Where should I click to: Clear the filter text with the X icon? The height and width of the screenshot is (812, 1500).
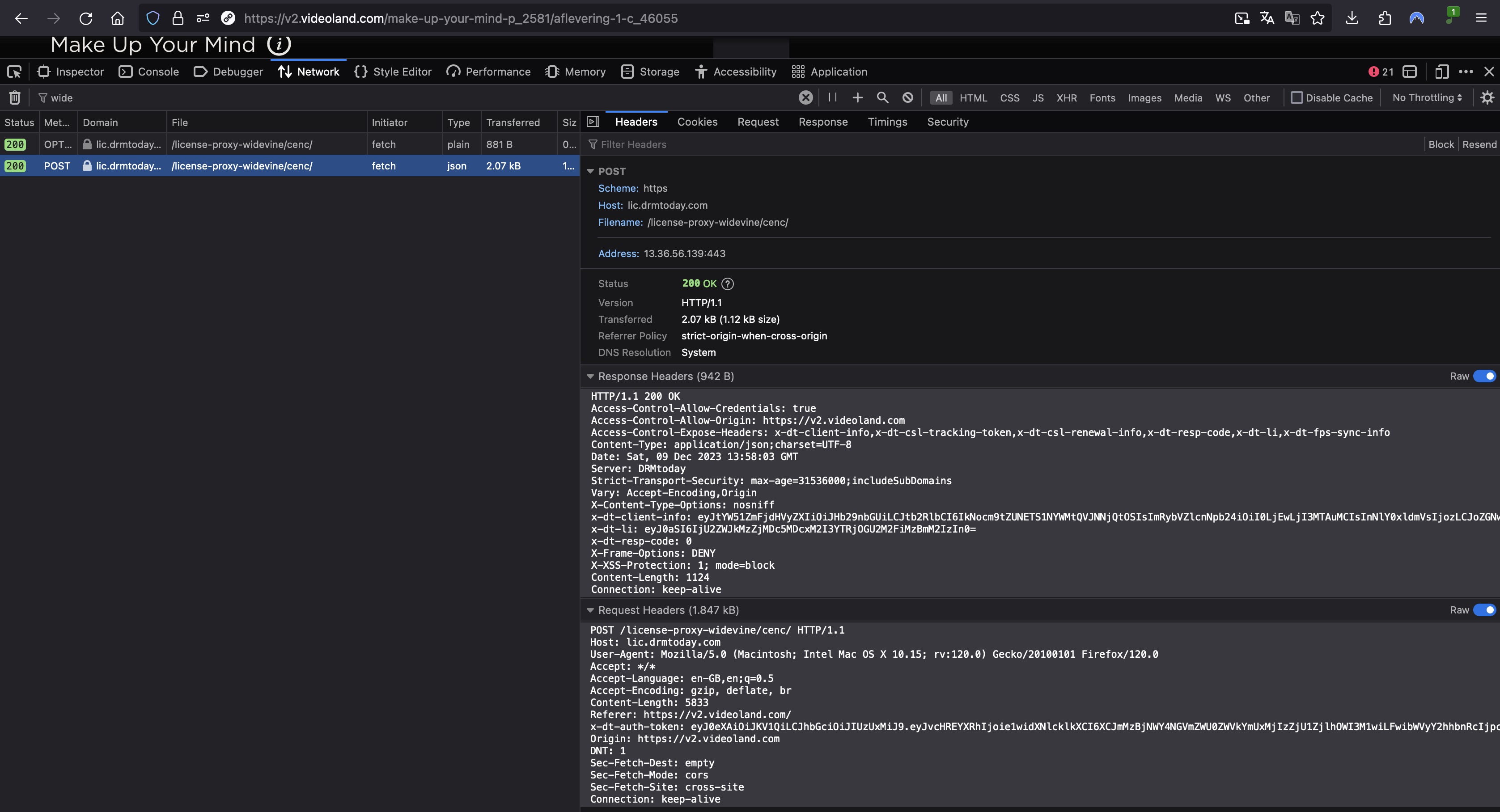[x=805, y=98]
